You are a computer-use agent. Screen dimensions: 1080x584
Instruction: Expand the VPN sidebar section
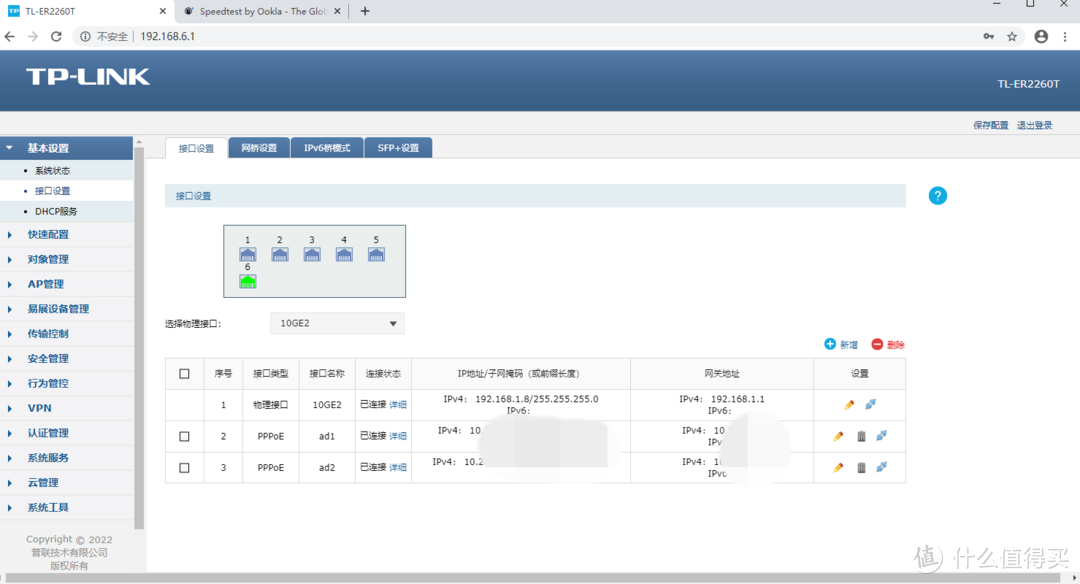point(40,408)
